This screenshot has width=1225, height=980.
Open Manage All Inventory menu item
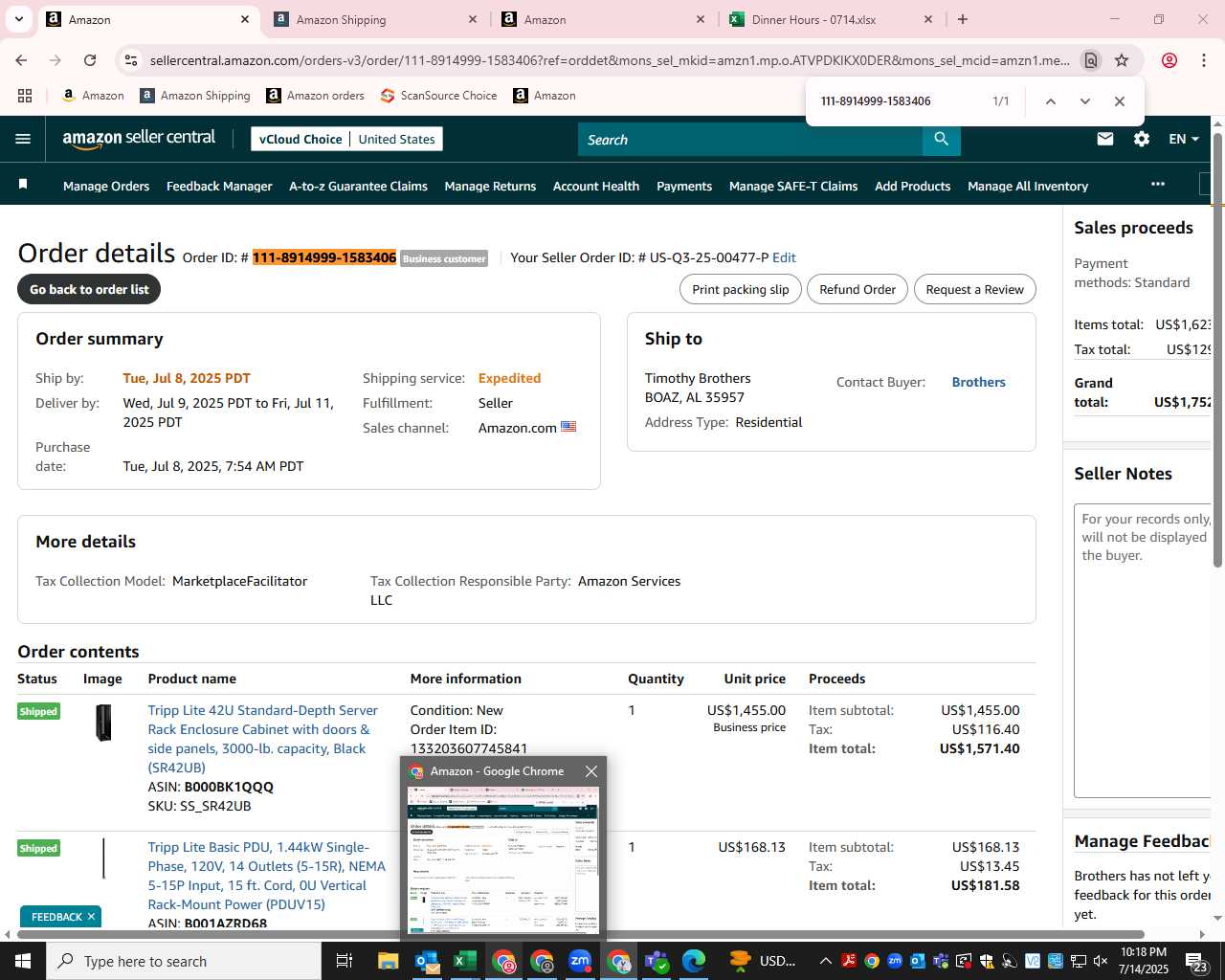point(1028,187)
